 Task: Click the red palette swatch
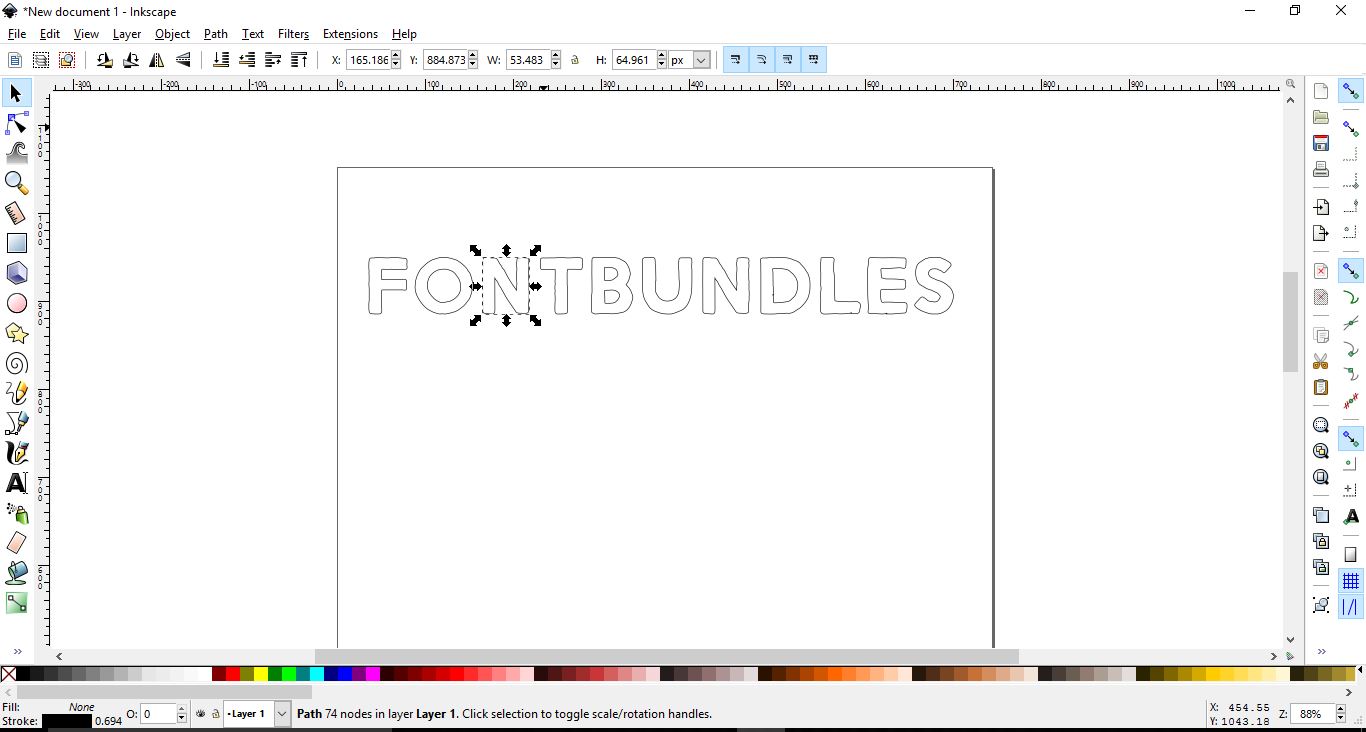tap(233, 675)
